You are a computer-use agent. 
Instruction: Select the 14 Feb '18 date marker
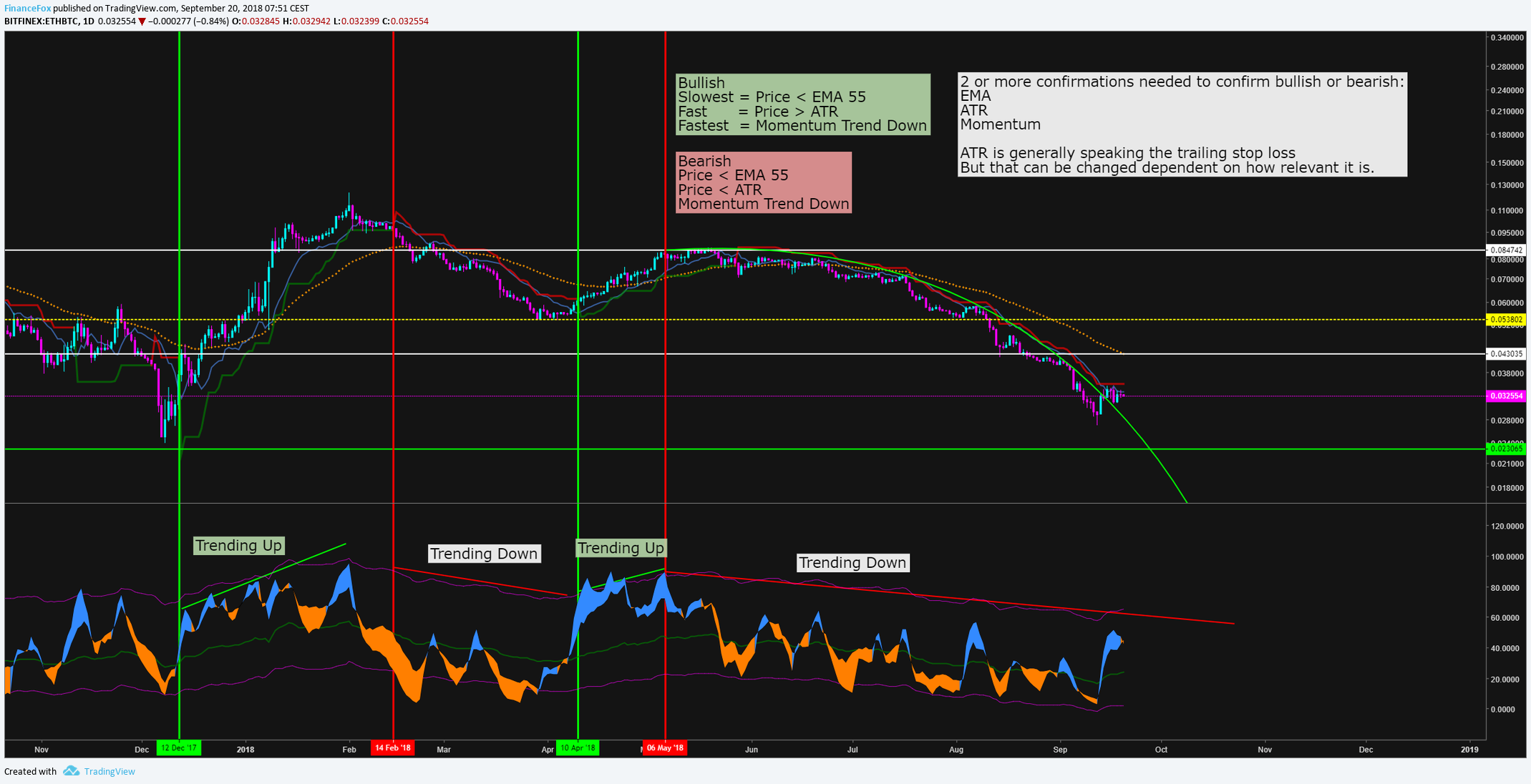tap(393, 748)
